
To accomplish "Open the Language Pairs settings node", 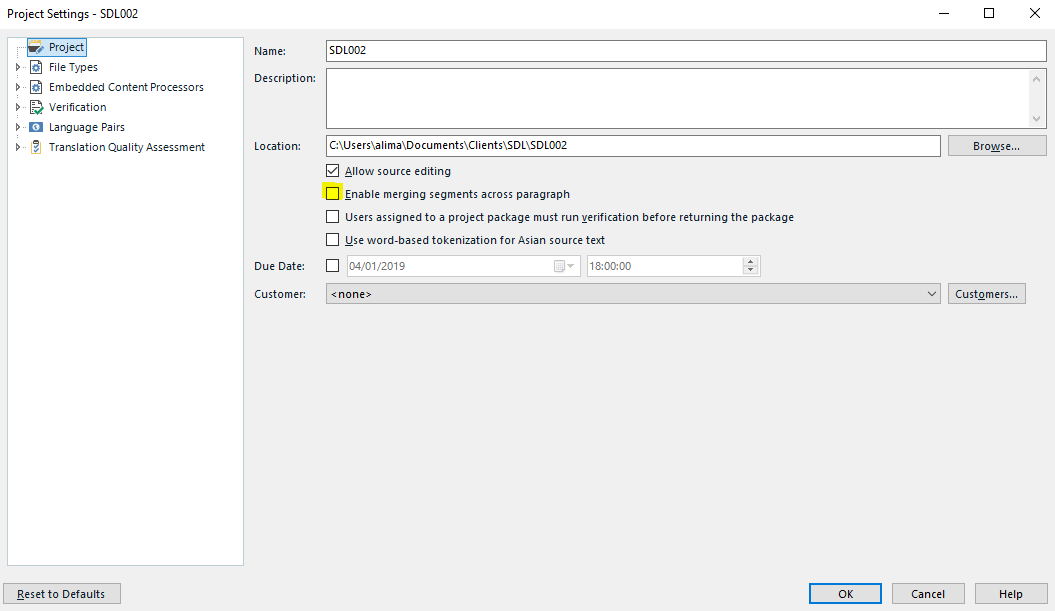I will (x=86, y=127).
